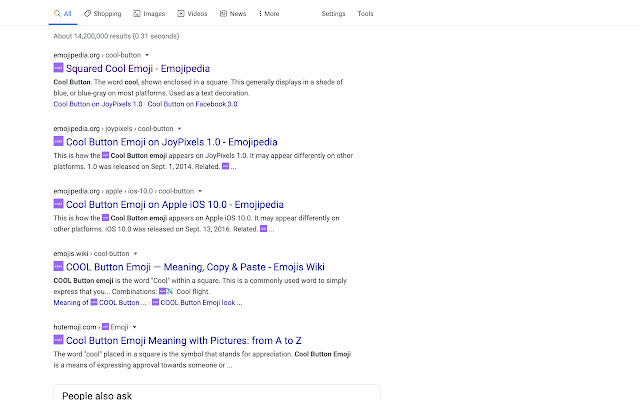
Task: Open search Settings
Action: pyautogui.click(x=333, y=13)
